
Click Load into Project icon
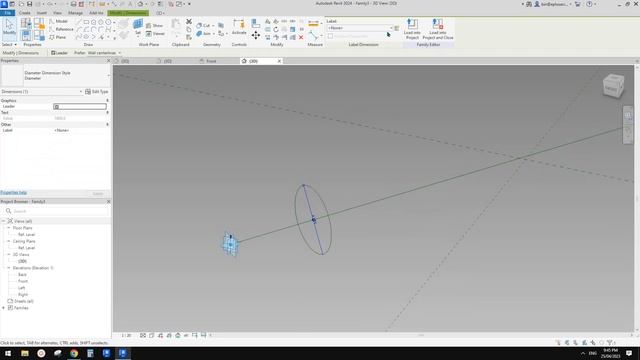[x=412, y=29]
